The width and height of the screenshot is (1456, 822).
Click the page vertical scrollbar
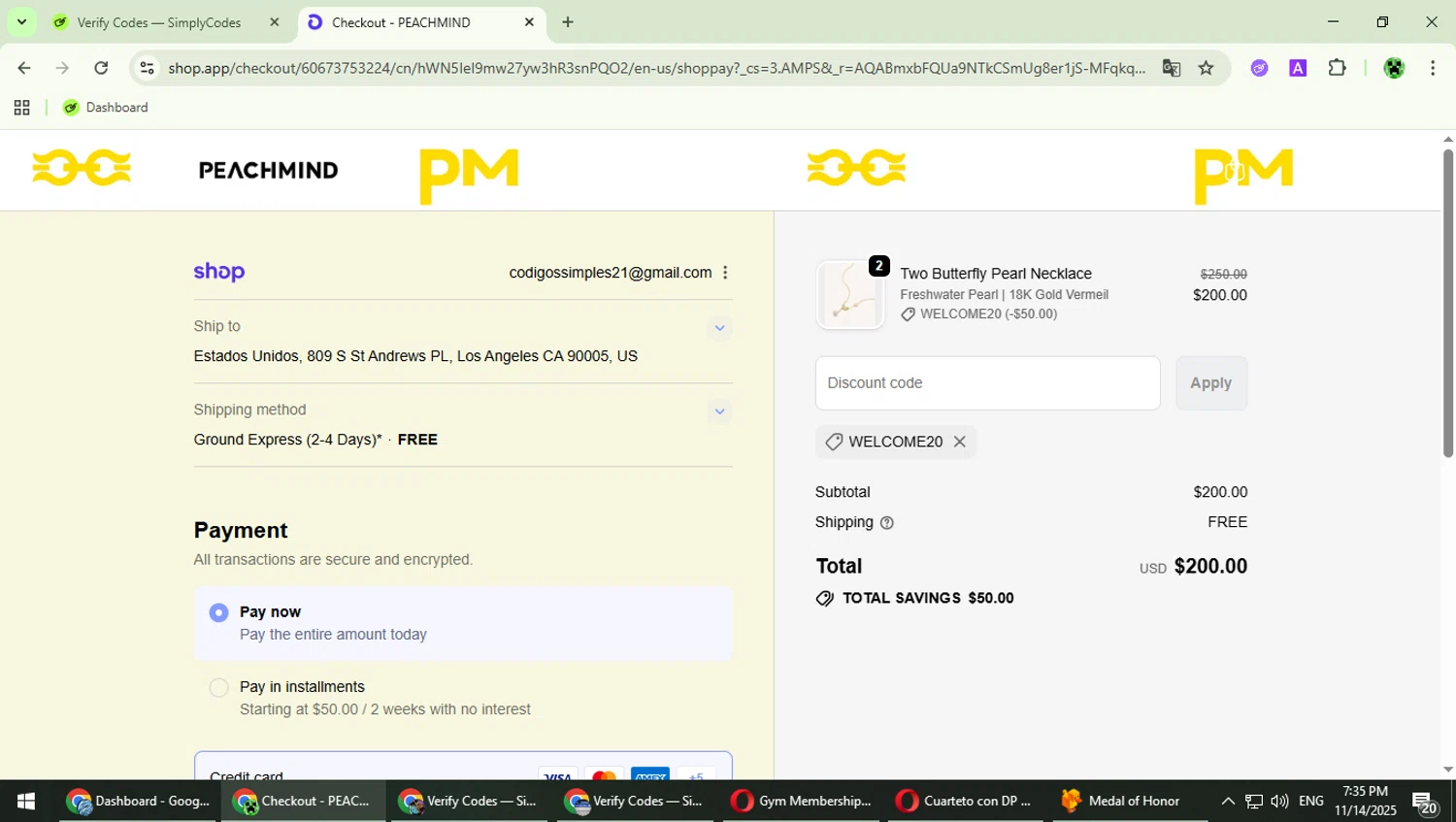[1447, 303]
